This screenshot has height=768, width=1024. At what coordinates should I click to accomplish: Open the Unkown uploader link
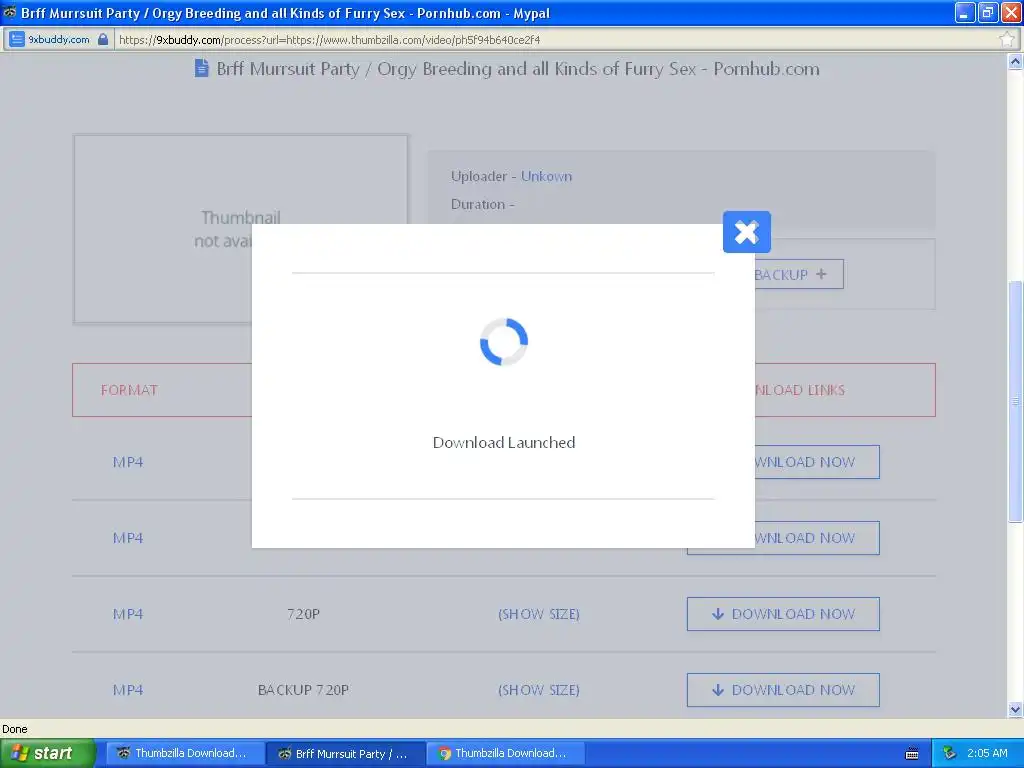[546, 176]
